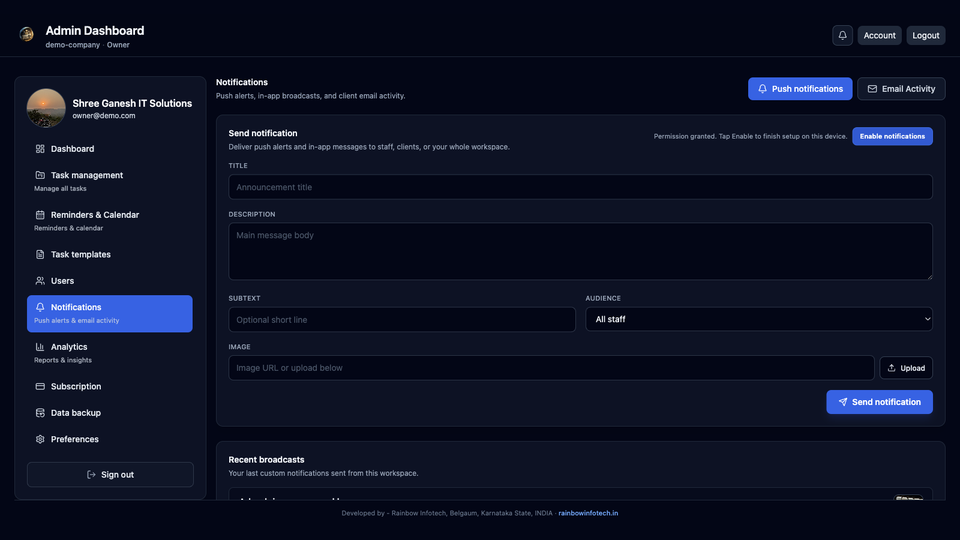Viewport: 960px width, 540px height.
Task: Click the Image URL input field
Action: [551, 368]
